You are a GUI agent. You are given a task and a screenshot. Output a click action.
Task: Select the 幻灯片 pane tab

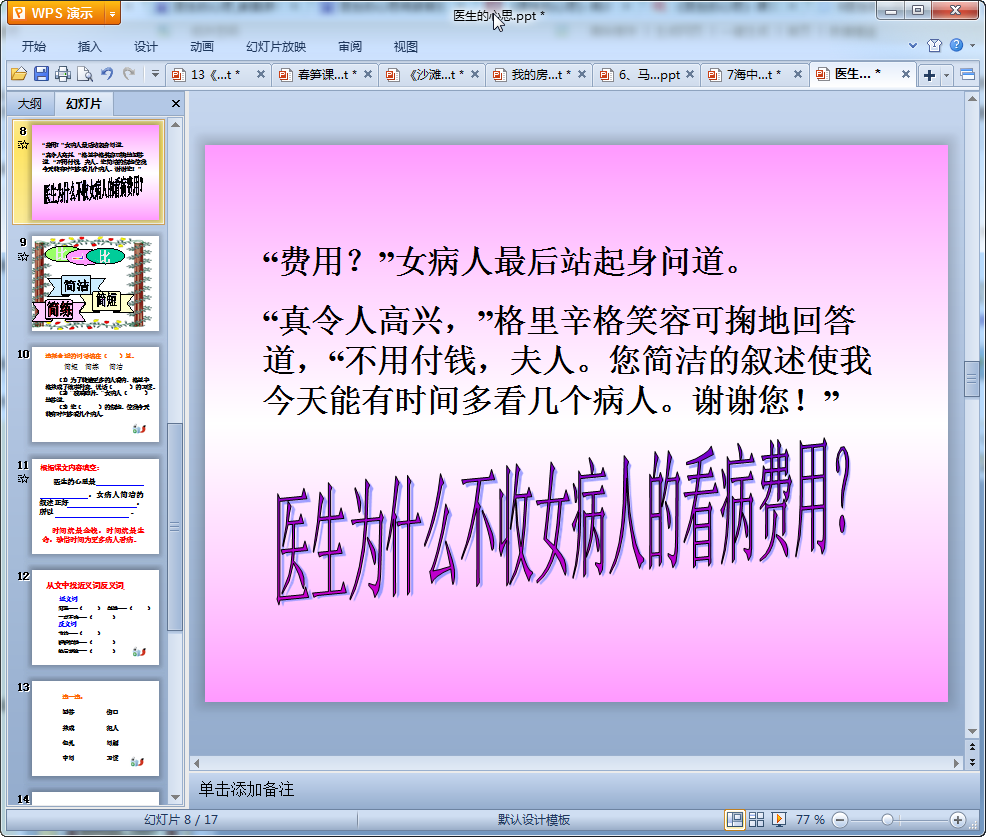click(x=84, y=104)
